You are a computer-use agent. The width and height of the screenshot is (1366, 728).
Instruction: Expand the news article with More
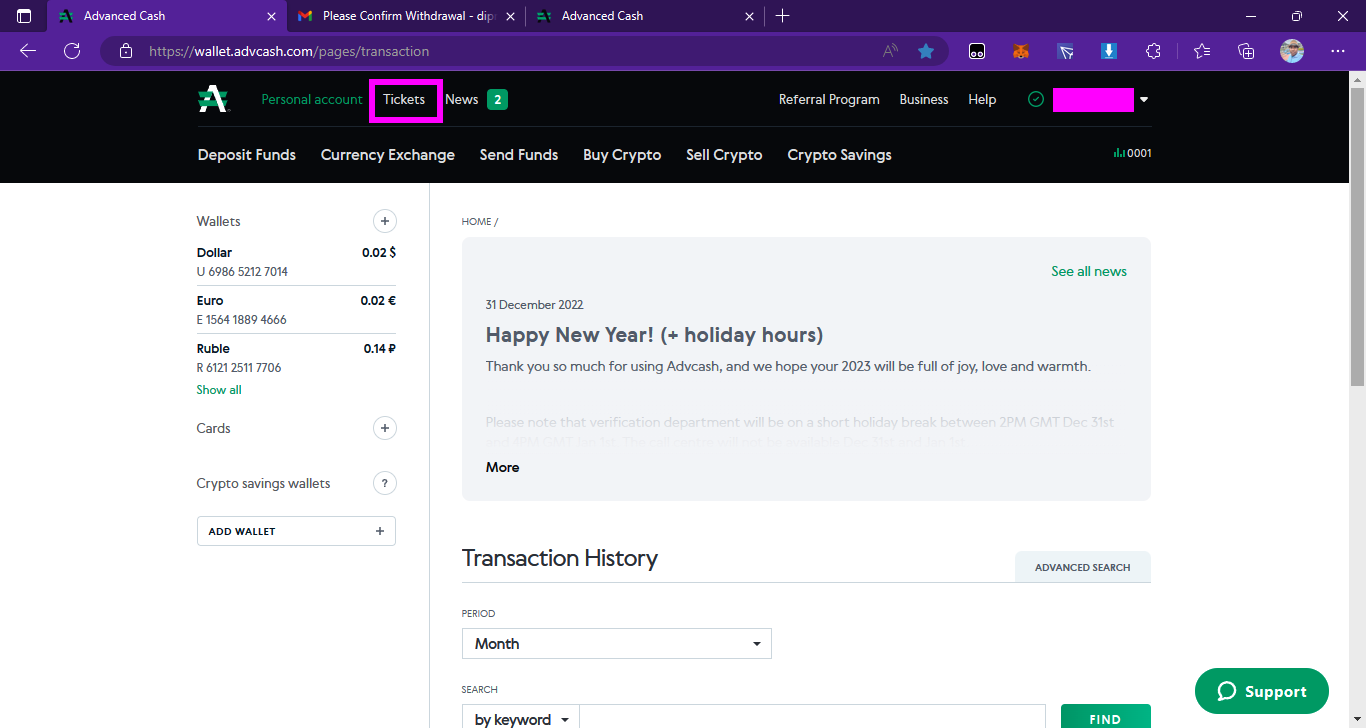[503, 467]
